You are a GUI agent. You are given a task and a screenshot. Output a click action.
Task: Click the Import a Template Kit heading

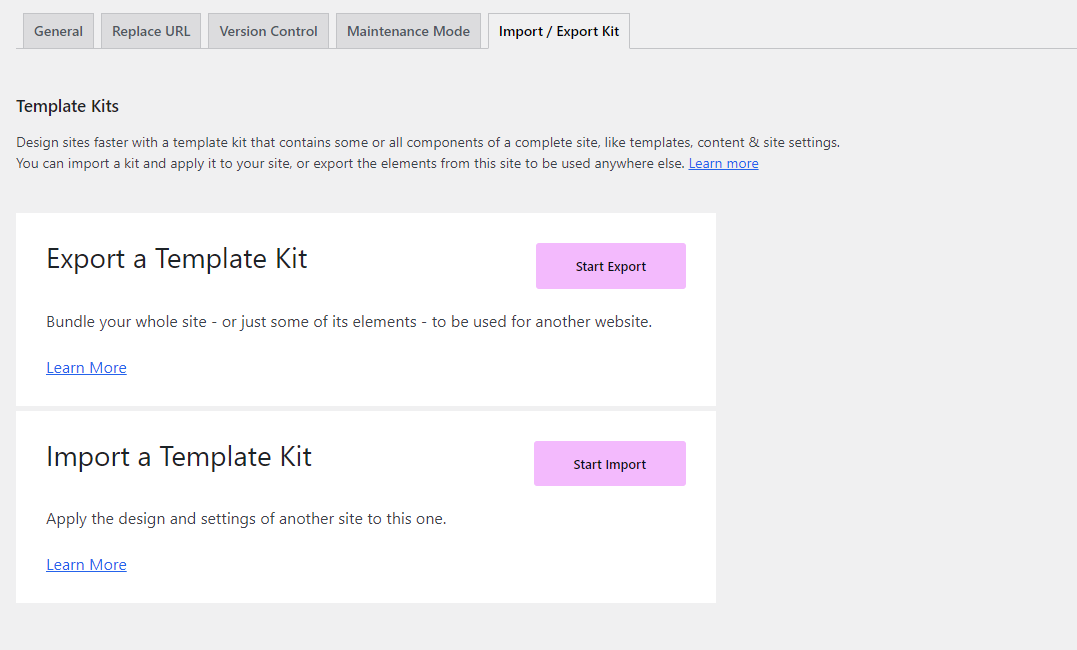[x=179, y=457]
